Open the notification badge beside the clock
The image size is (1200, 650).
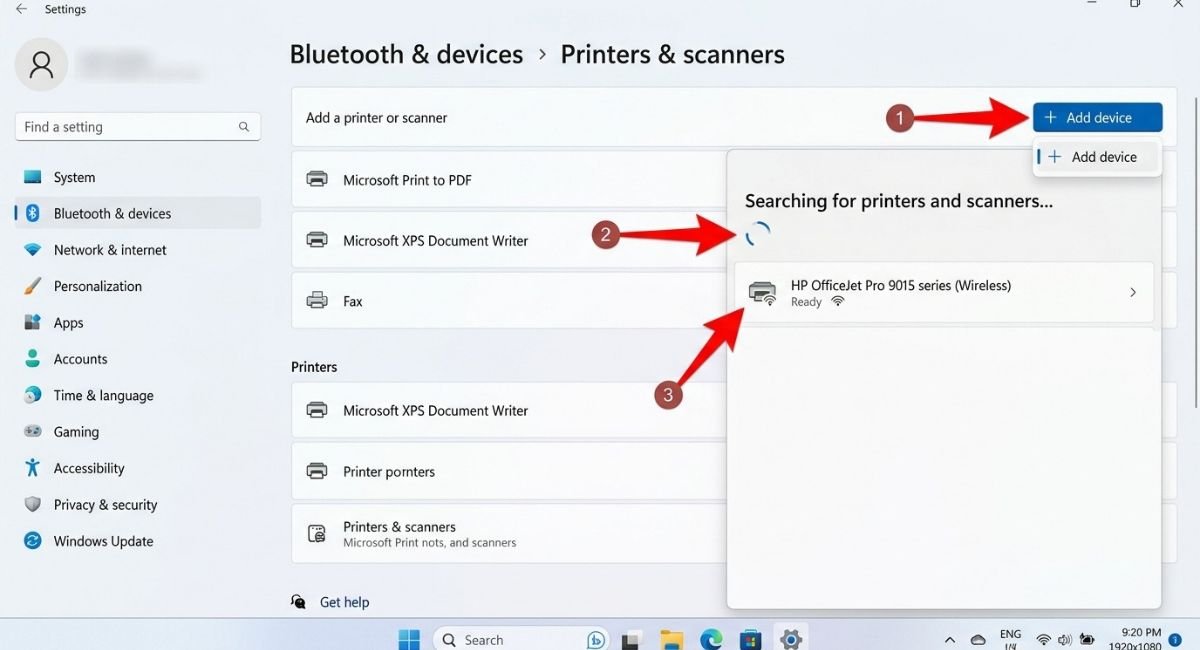(1175, 640)
